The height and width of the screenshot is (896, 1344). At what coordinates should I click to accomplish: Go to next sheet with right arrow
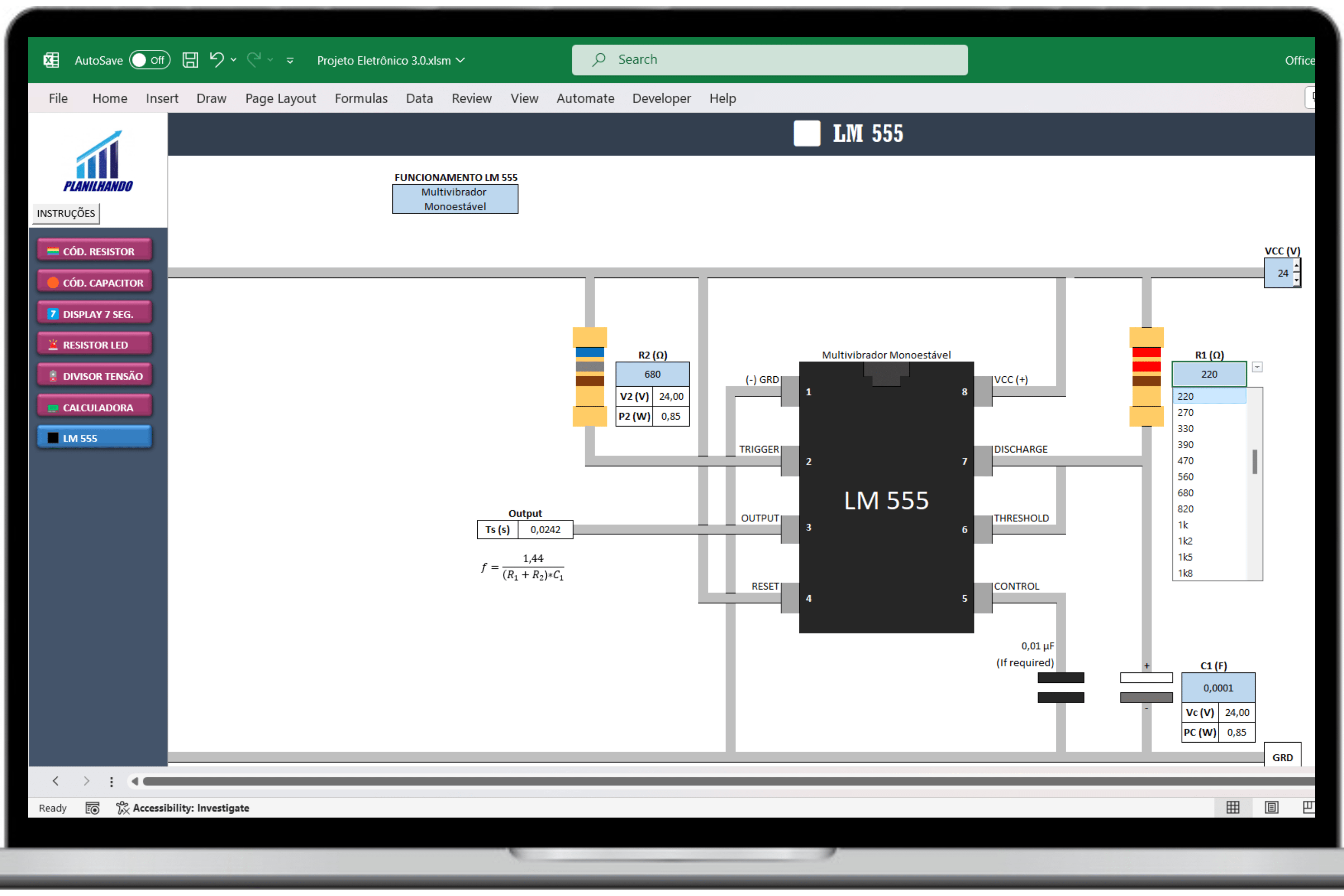[x=86, y=781]
